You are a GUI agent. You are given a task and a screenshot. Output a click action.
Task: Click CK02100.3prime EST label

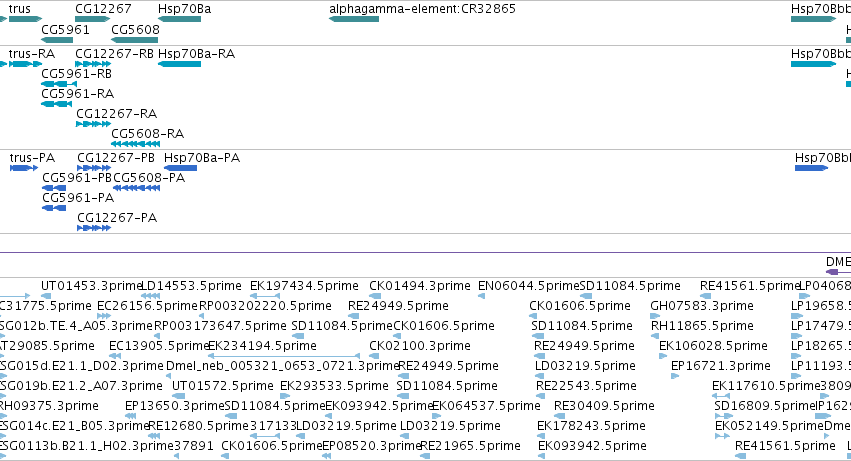coord(420,346)
